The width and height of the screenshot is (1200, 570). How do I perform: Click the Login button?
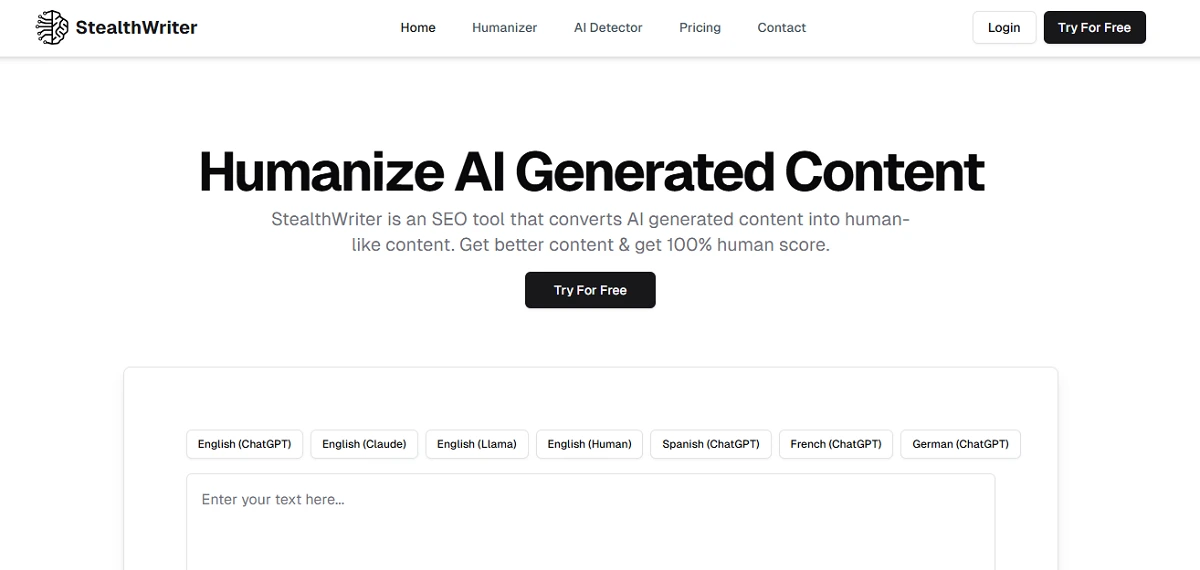pyautogui.click(x=1004, y=28)
